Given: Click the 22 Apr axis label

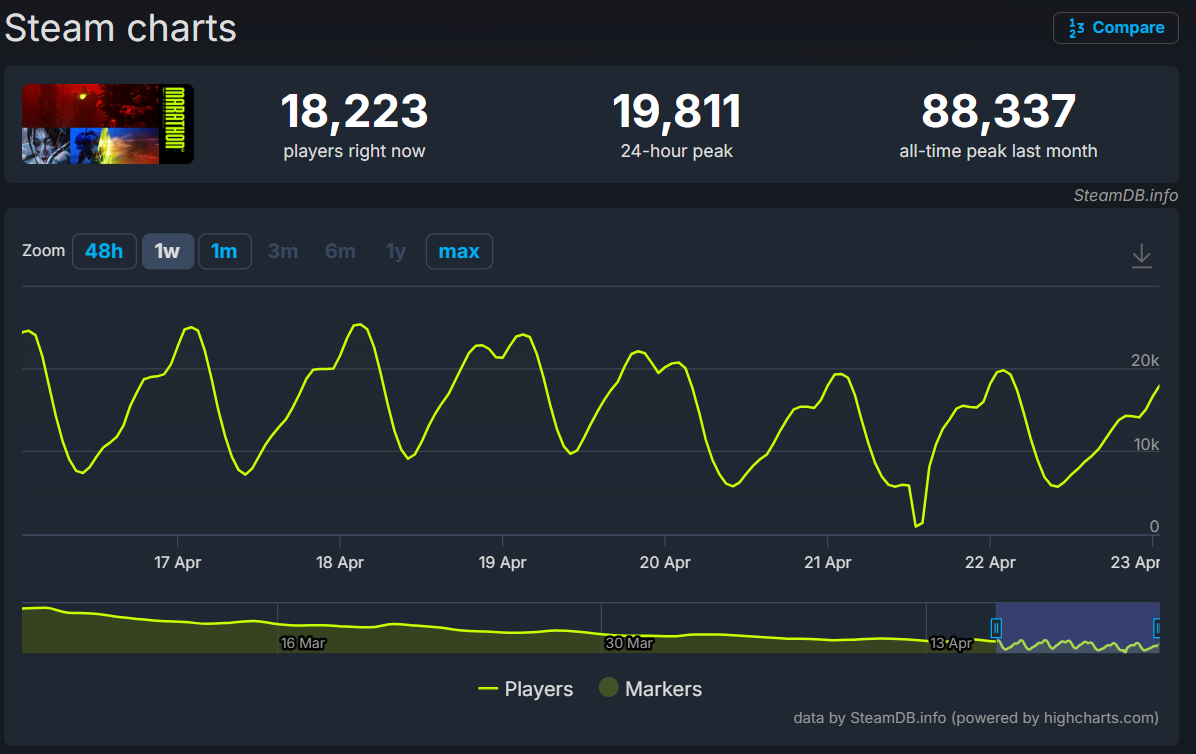Looking at the screenshot, I should 990,563.
